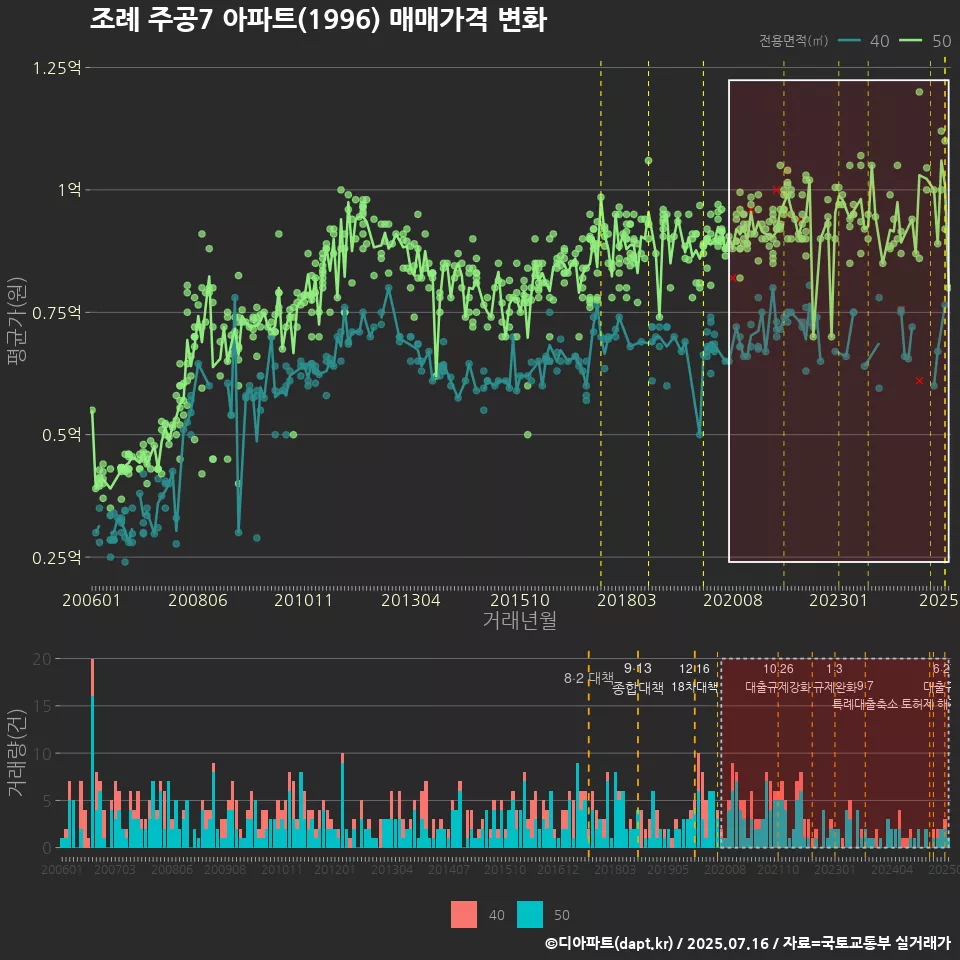Select the teal 40㎡ line legend swatch
This screenshot has width=960, height=960.
click(849, 40)
